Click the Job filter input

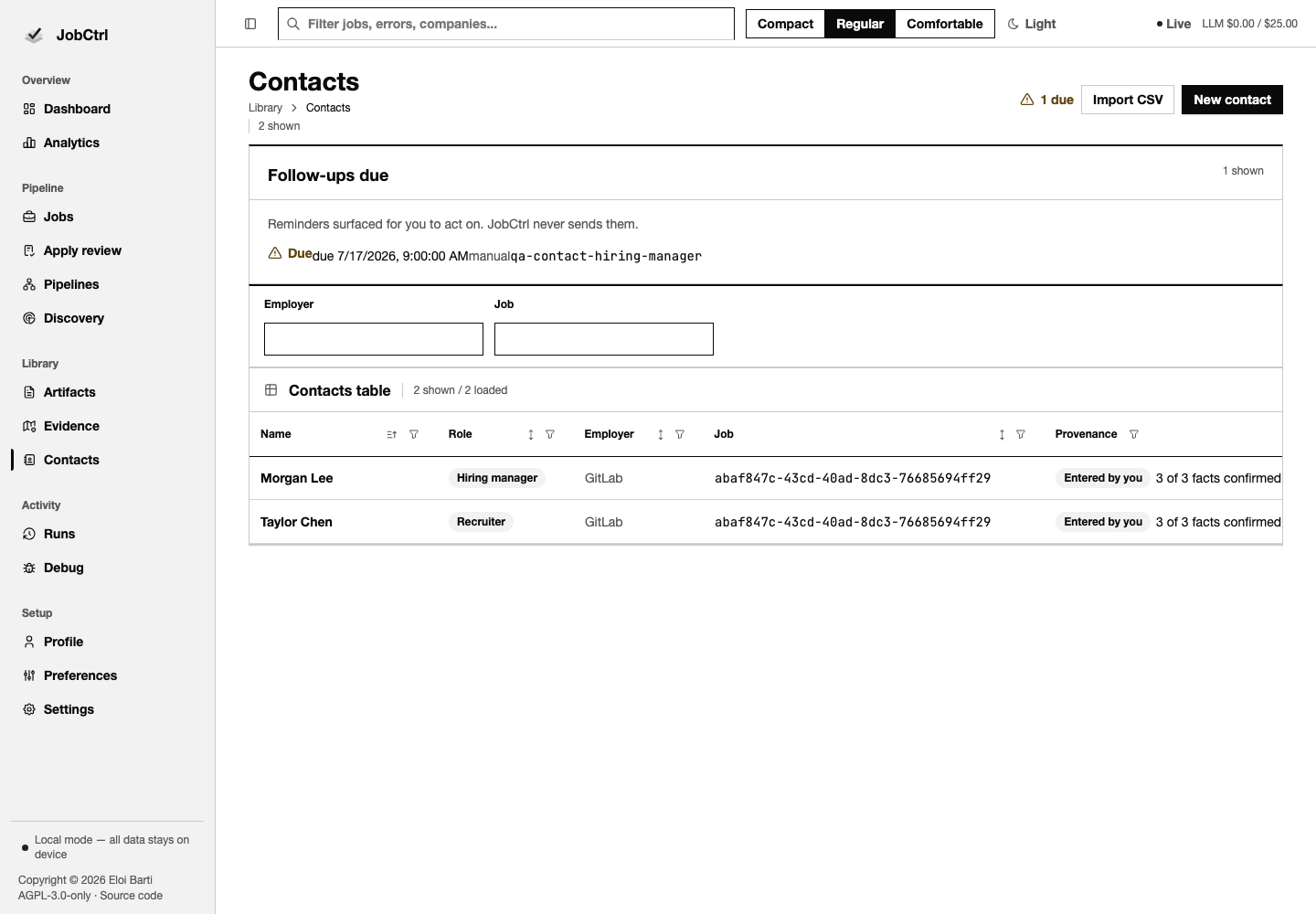point(604,339)
